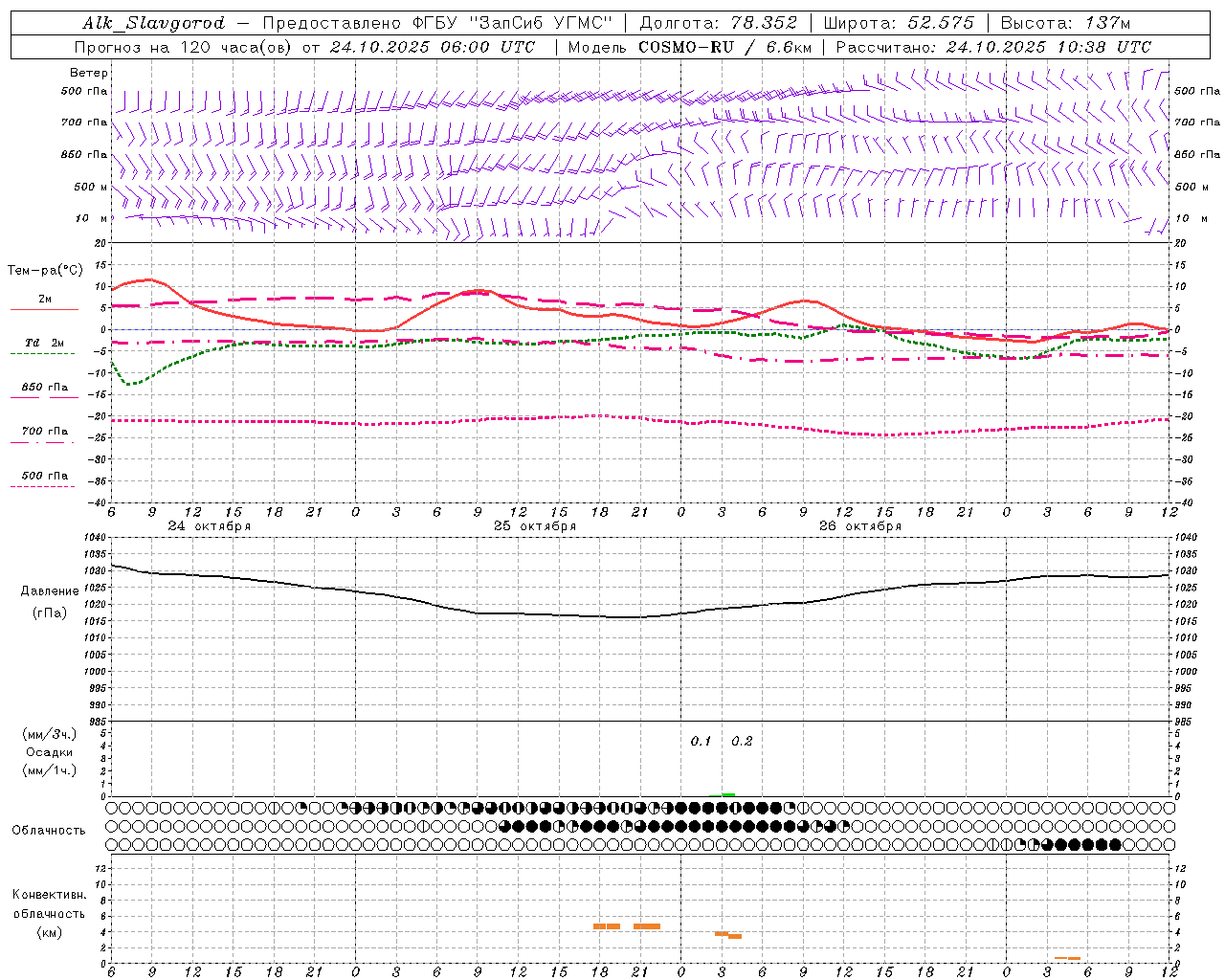
Task: Select the 'Высота: 137м' elevation text
Action: pos(1065,23)
